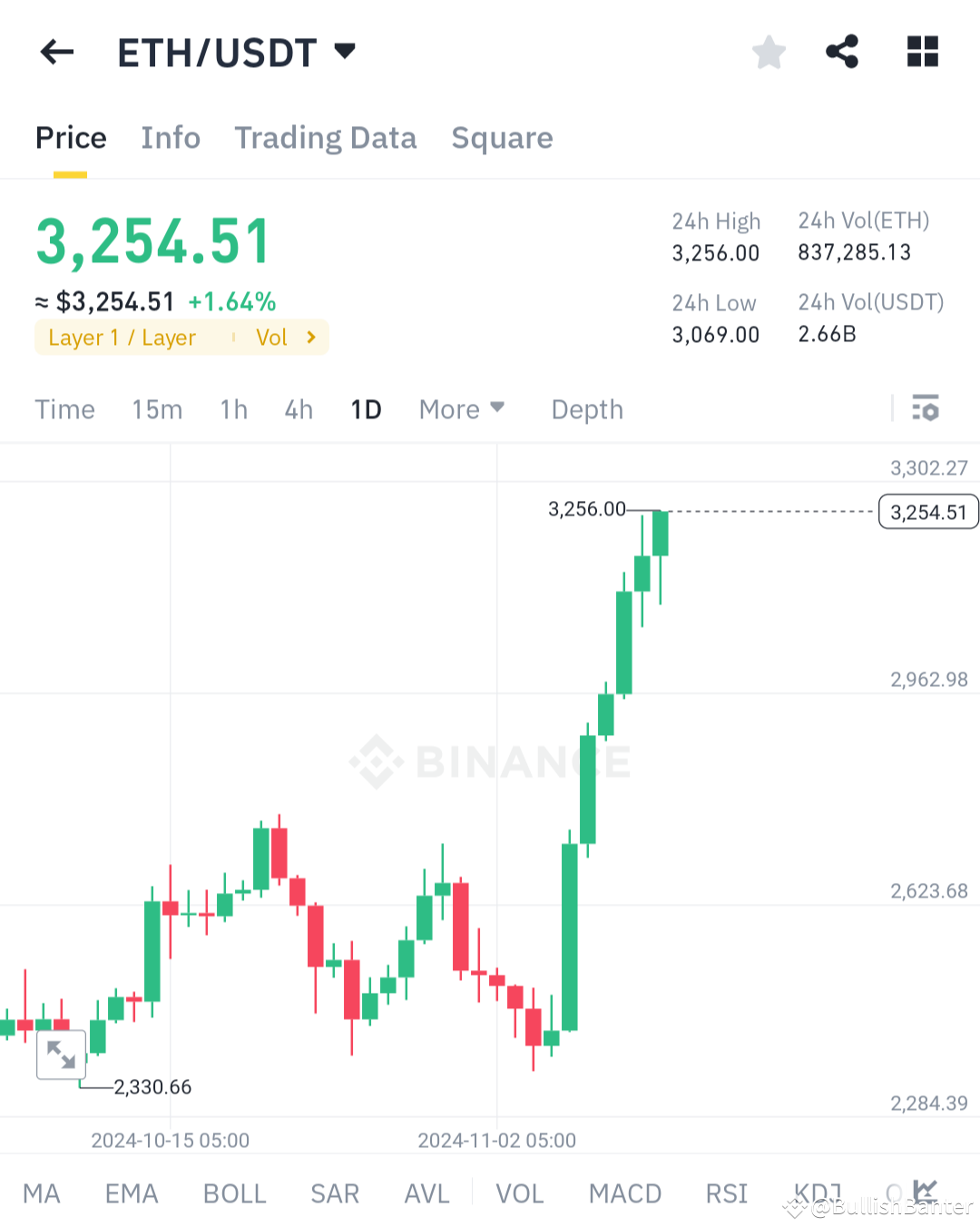Open the Info tab
The height and width of the screenshot is (1227, 980).
click(x=171, y=138)
